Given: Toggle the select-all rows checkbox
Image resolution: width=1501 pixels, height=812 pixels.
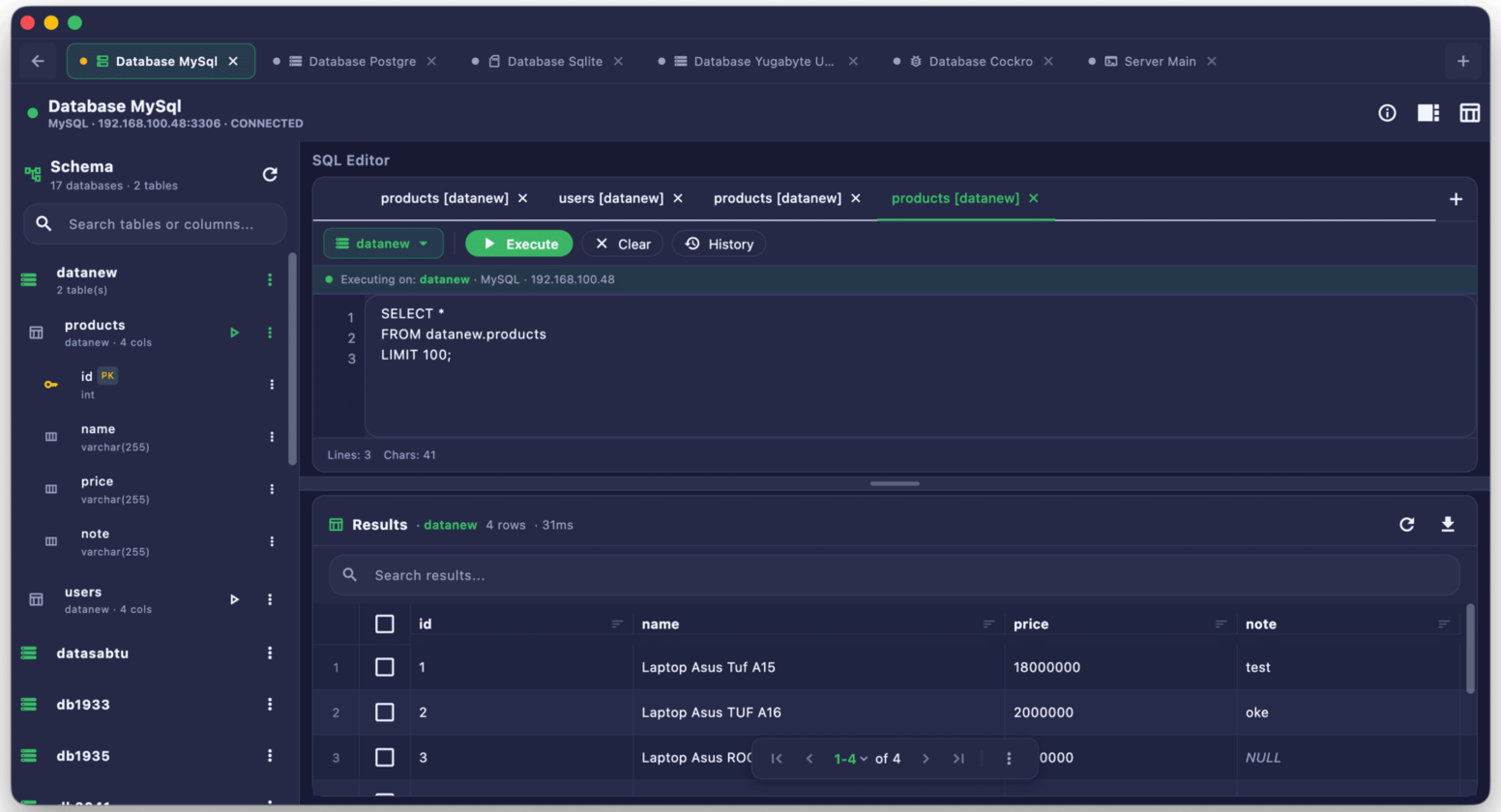Looking at the screenshot, I should click(384, 624).
